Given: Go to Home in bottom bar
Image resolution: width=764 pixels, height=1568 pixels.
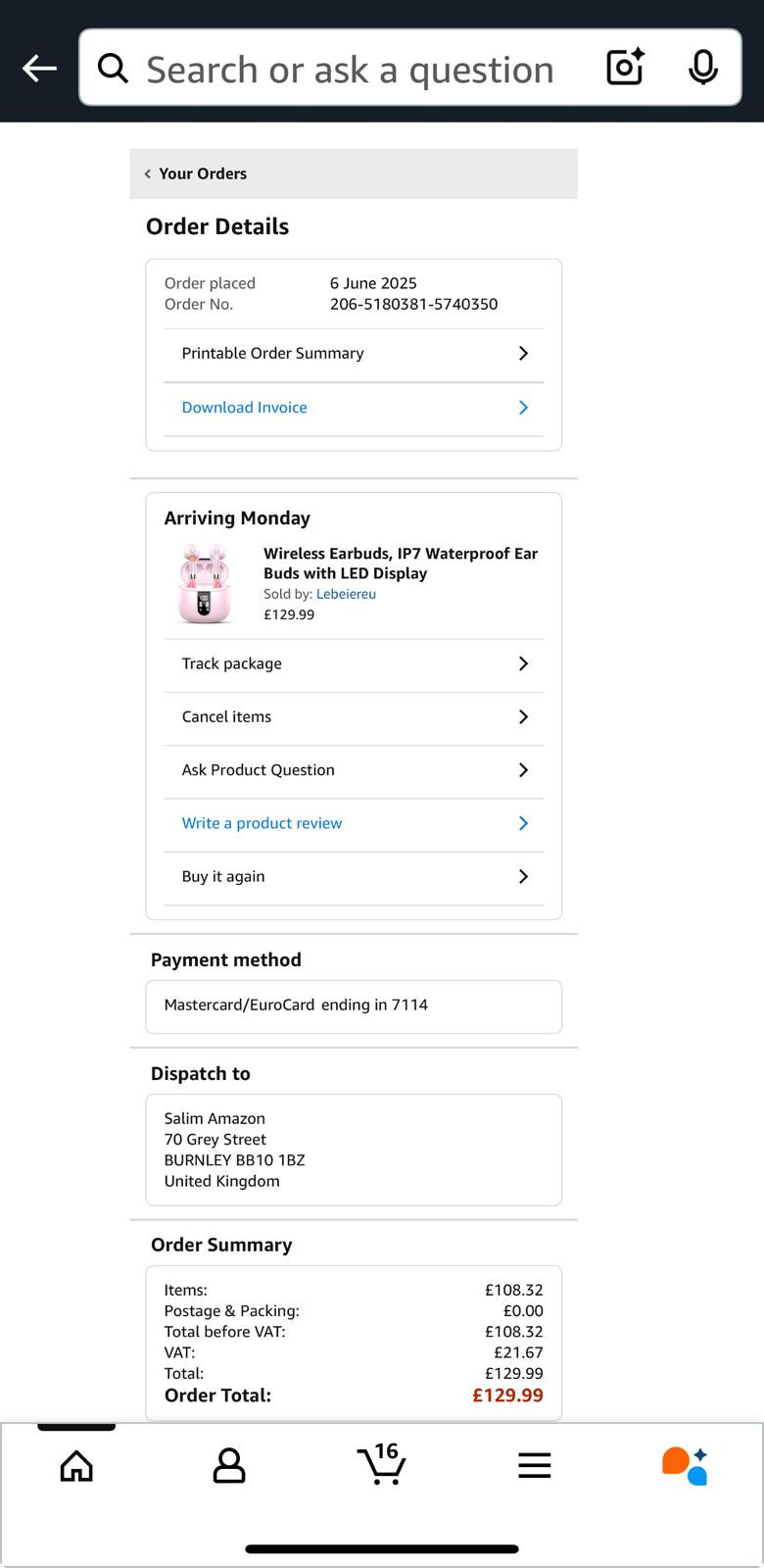Looking at the screenshot, I should pos(76,1466).
